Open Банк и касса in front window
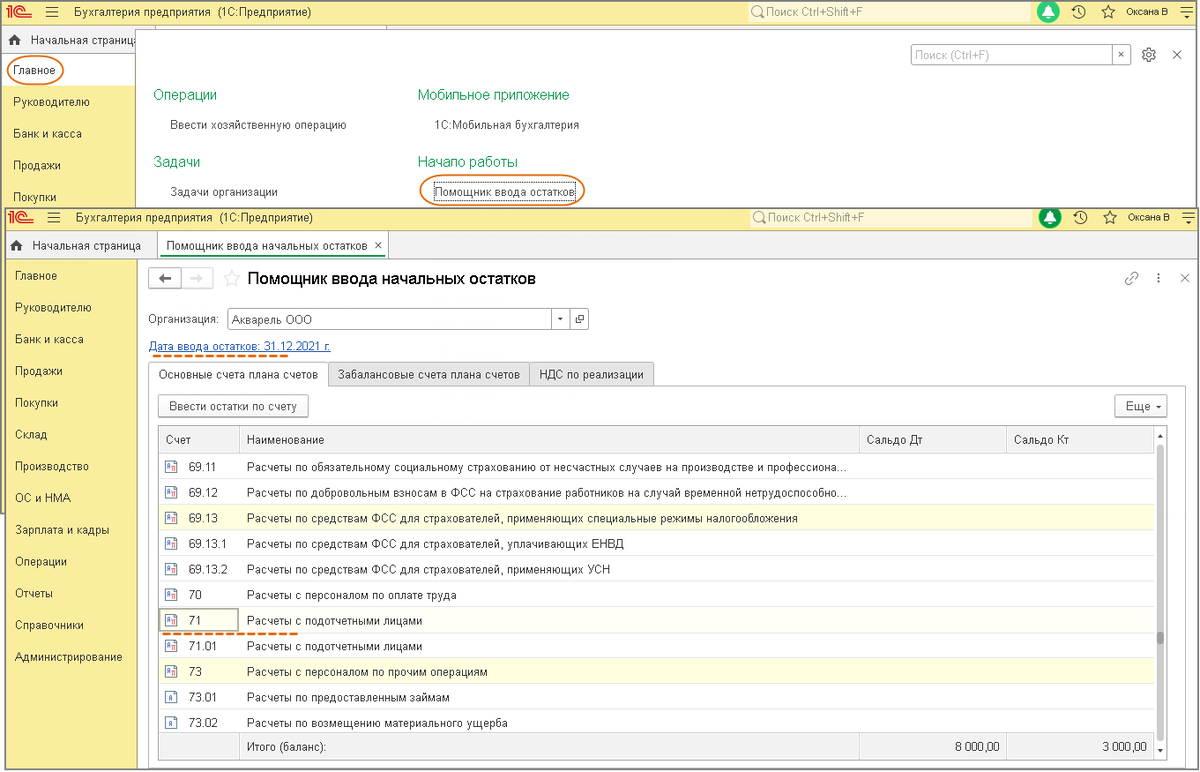 coord(49,339)
